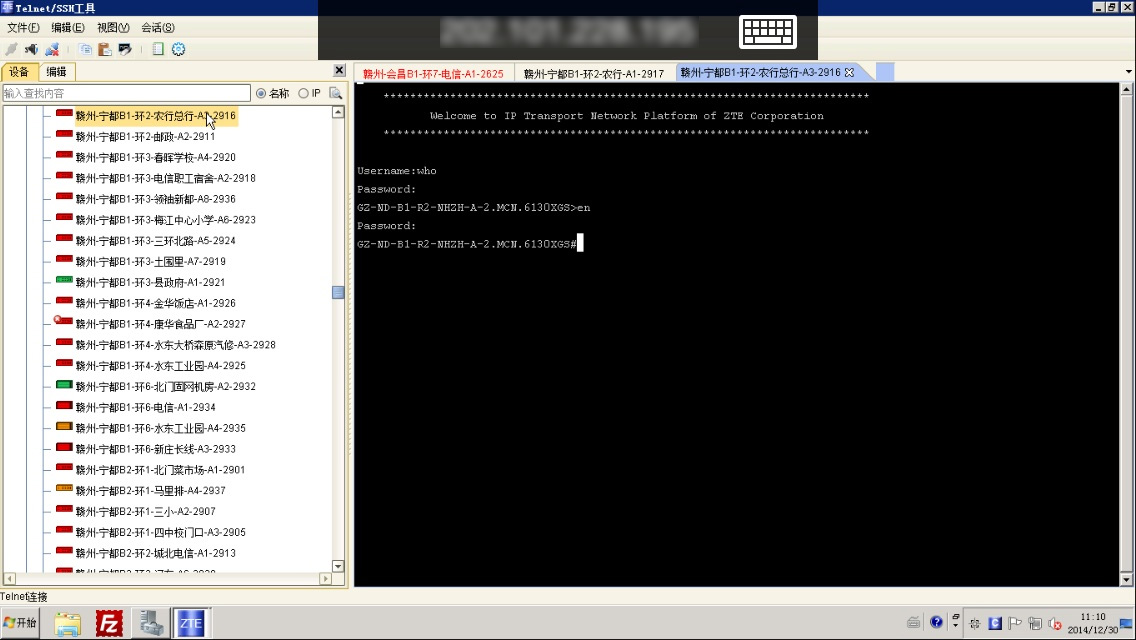
Task: Close the 农行总行-A3-2916 session tab
Action: [849, 72]
